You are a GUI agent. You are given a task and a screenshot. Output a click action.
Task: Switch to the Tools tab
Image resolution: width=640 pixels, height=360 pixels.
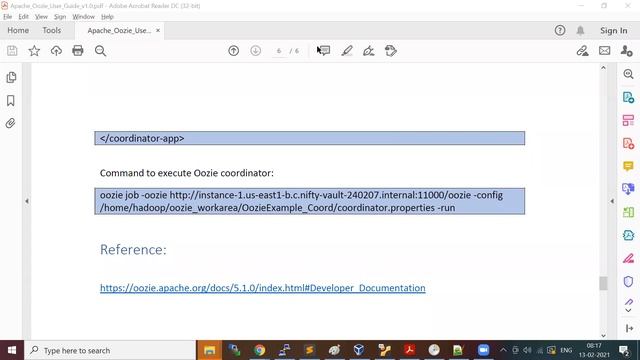(x=51, y=30)
